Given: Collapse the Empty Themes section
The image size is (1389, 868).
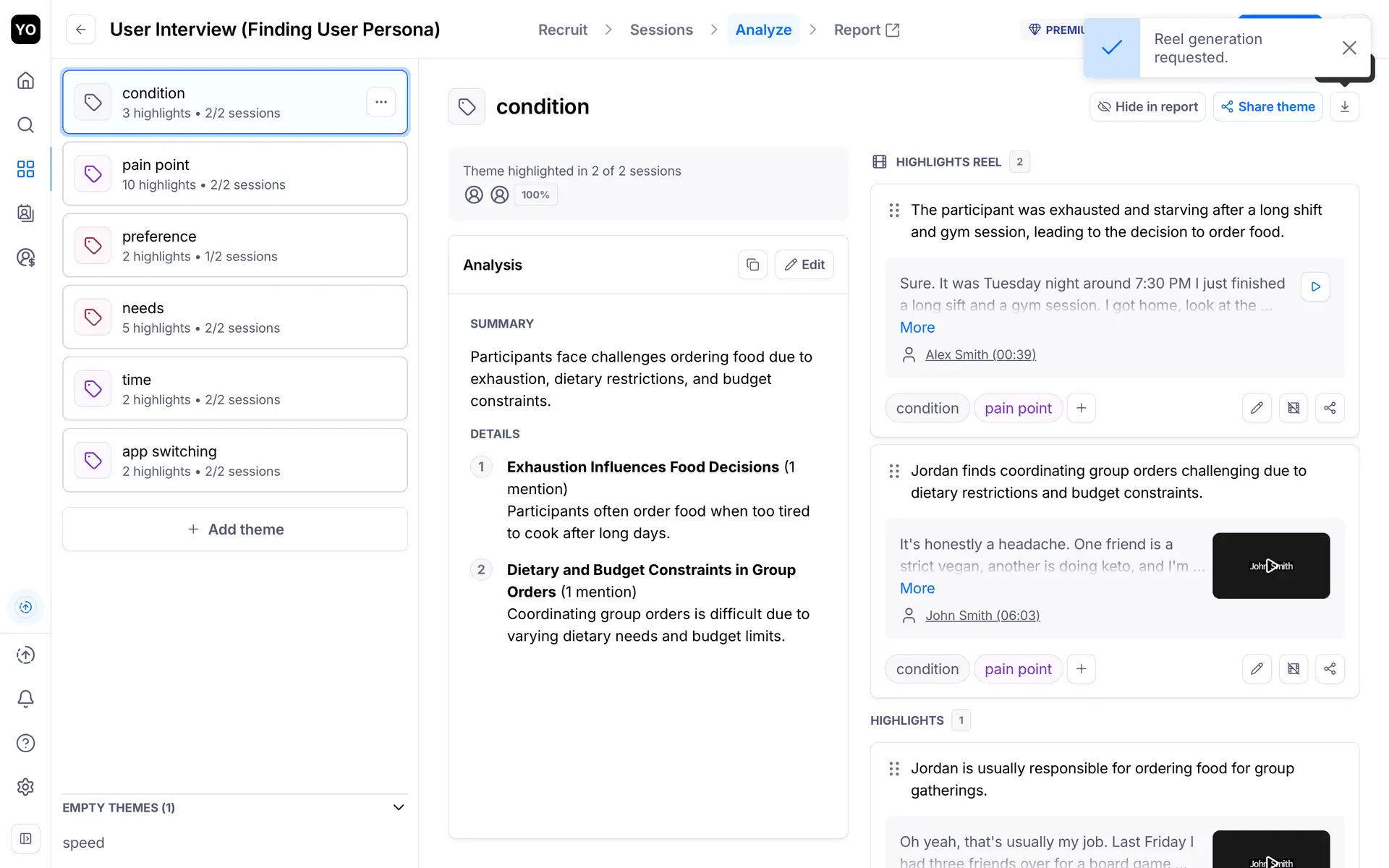Looking at the screenshot, I should point(398,807).
